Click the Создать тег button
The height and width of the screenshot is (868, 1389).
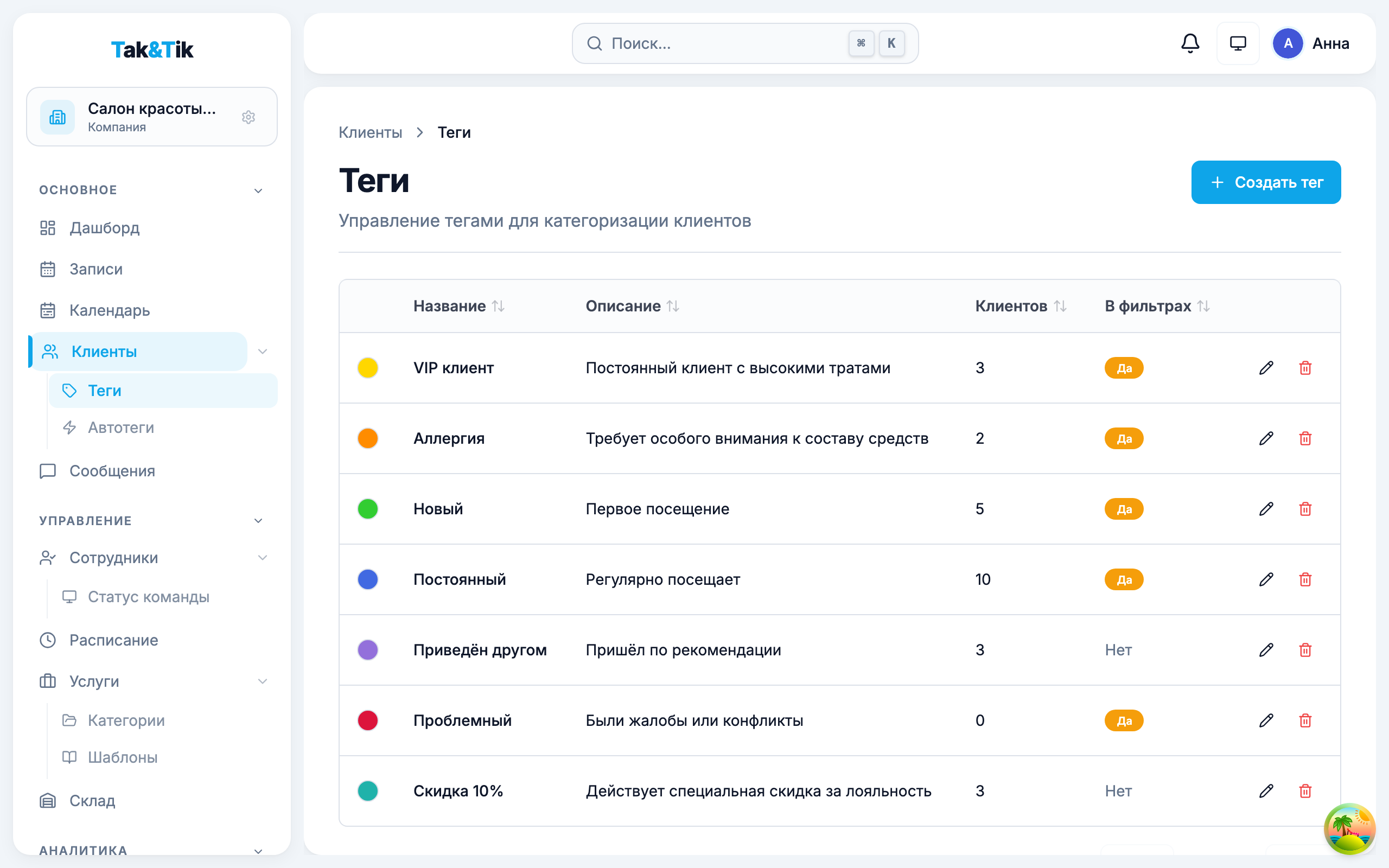click(x=1266, y=182)
